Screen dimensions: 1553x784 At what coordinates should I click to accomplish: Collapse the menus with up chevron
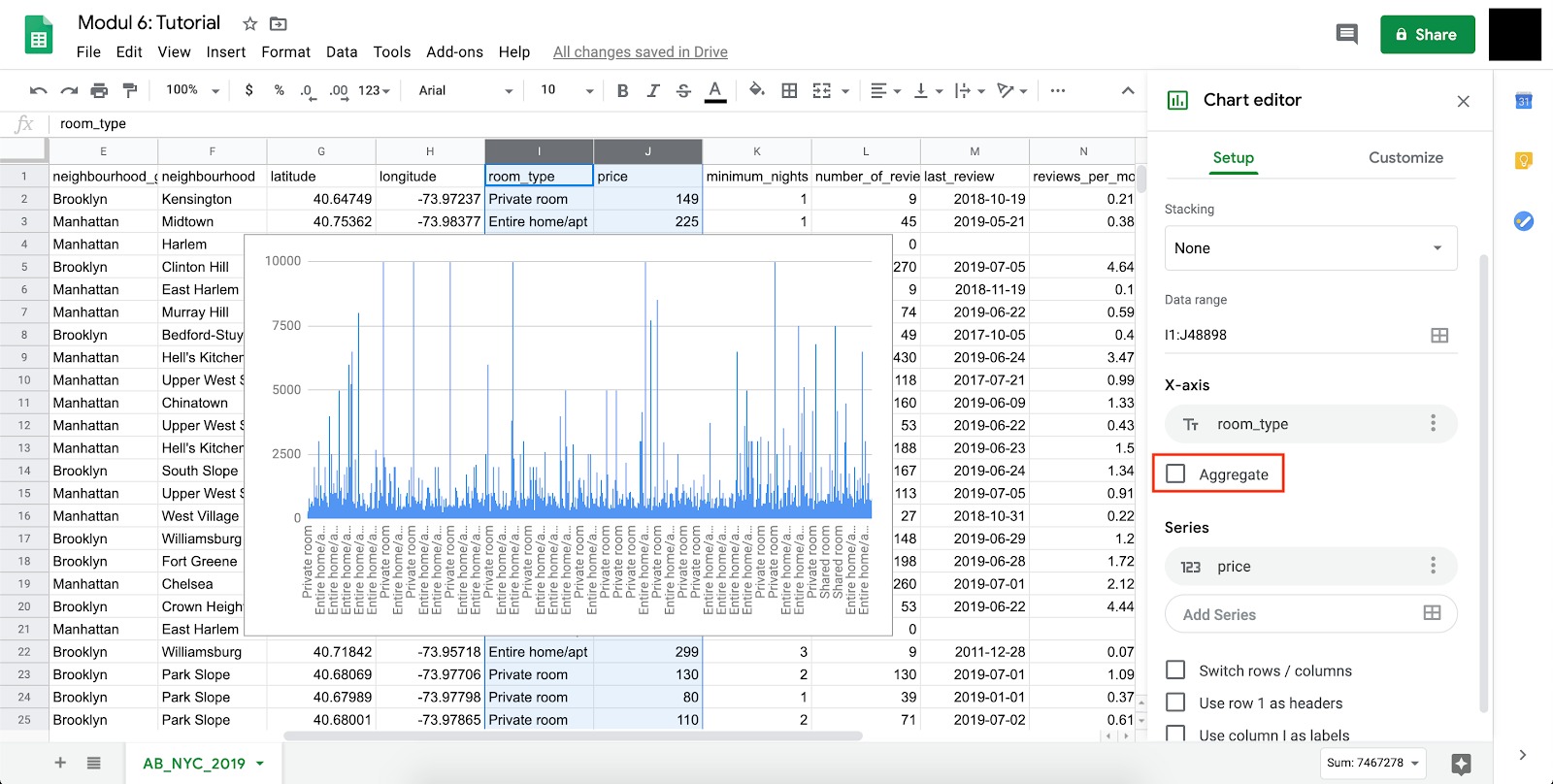pyautogui.click(x=1127, y=90)
